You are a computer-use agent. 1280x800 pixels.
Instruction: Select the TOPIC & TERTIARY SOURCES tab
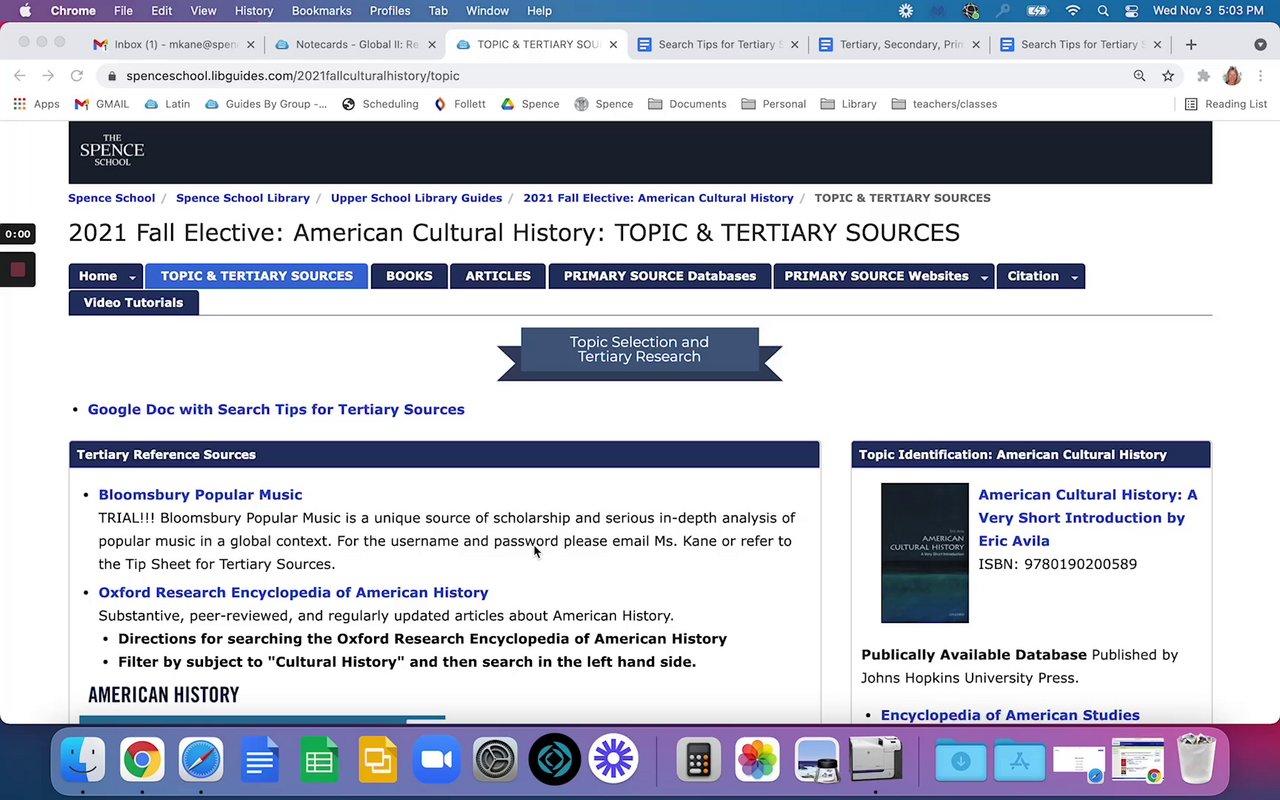click(x=257, y=276)
